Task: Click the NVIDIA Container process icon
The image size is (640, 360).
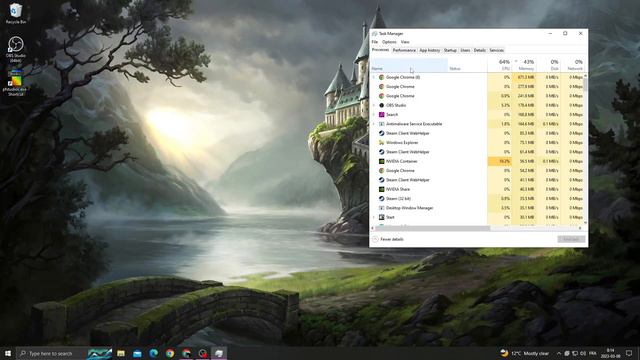Action: (x=381, y=161)
